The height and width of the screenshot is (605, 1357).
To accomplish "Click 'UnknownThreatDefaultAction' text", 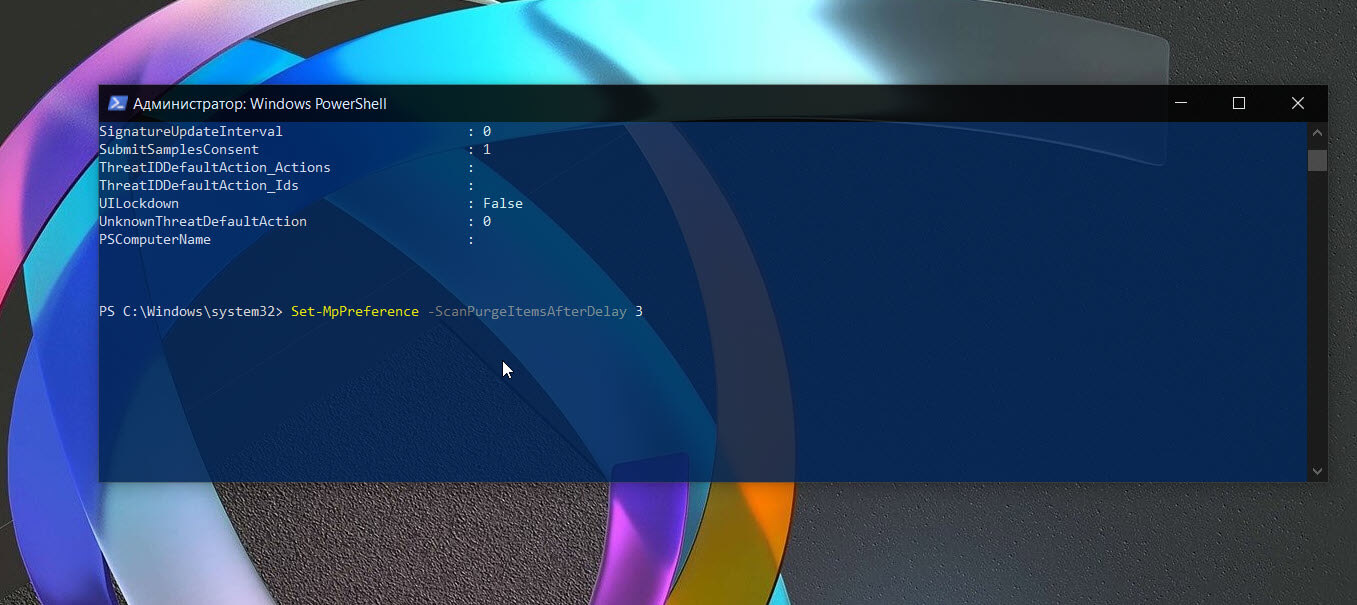I will pyautogui.click(x=203, y=222).
